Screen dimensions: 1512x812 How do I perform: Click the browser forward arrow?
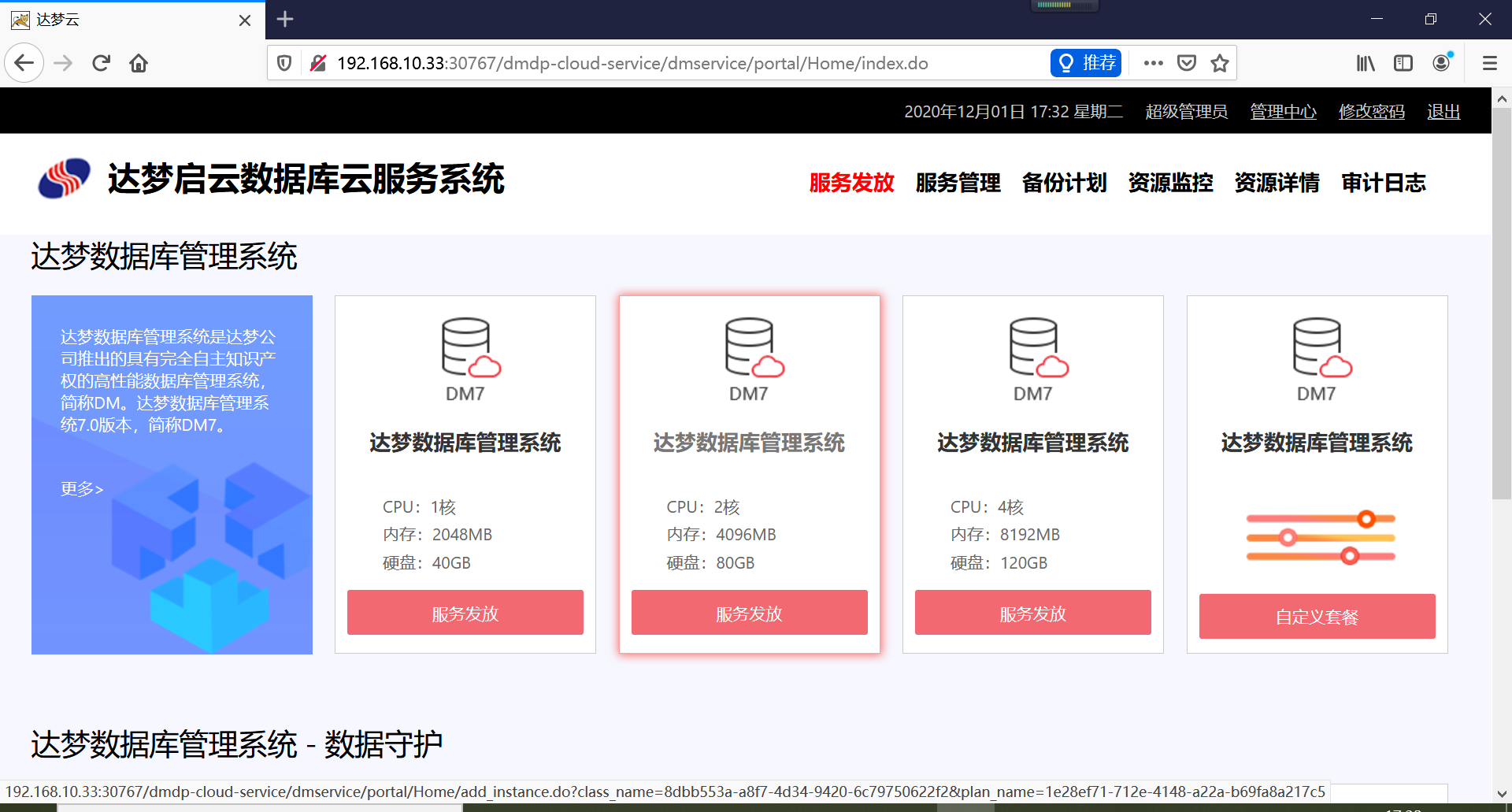(x=63, y=63)
